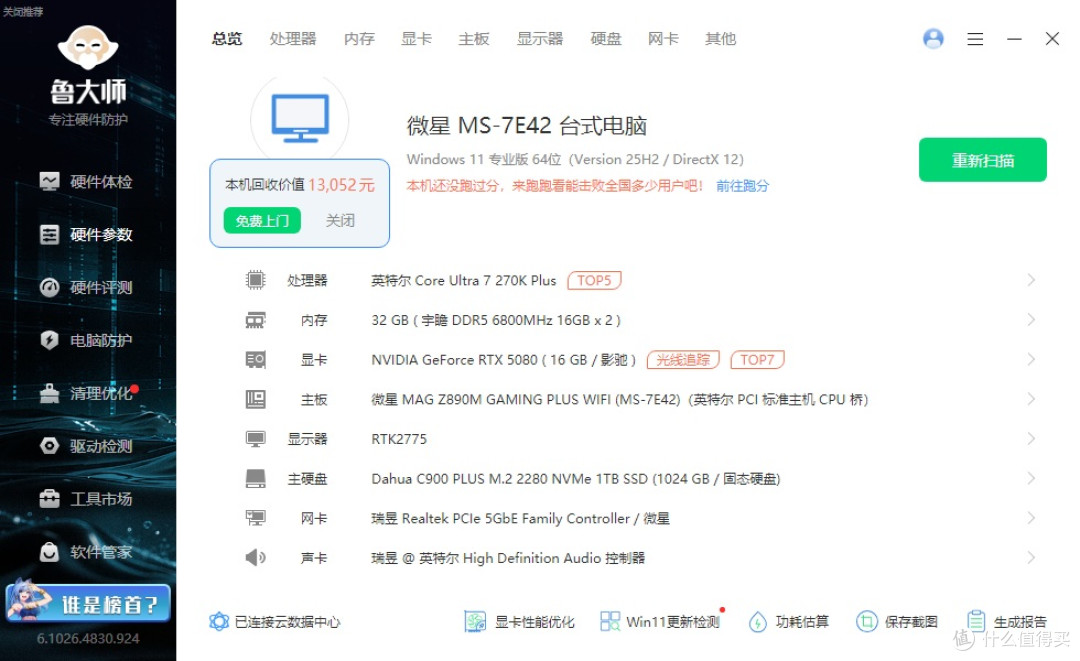Screen dimensions: 1080x661
Task: Click version number 6.1026.4830.924
Action: pyautogui.click(x=88, y=638)
